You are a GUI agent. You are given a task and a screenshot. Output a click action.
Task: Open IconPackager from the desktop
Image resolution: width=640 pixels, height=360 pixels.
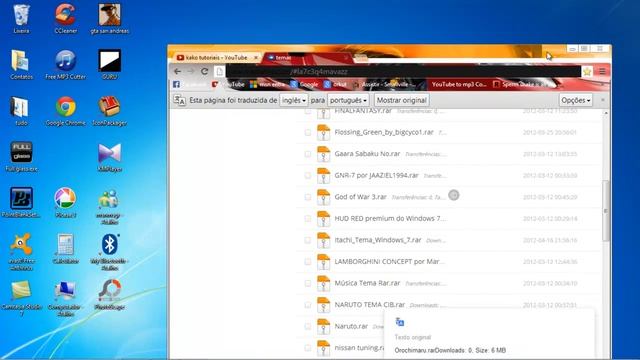click(109, 111)
